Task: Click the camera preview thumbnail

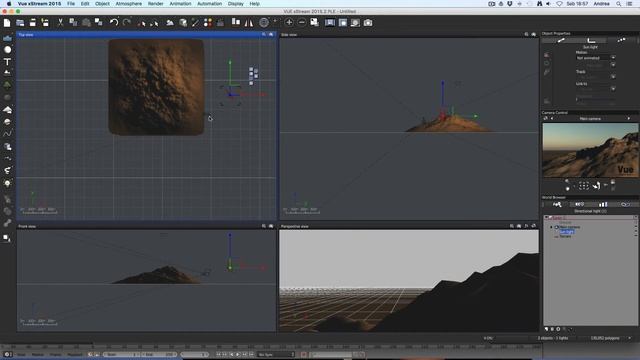Action: pos(590,150)
